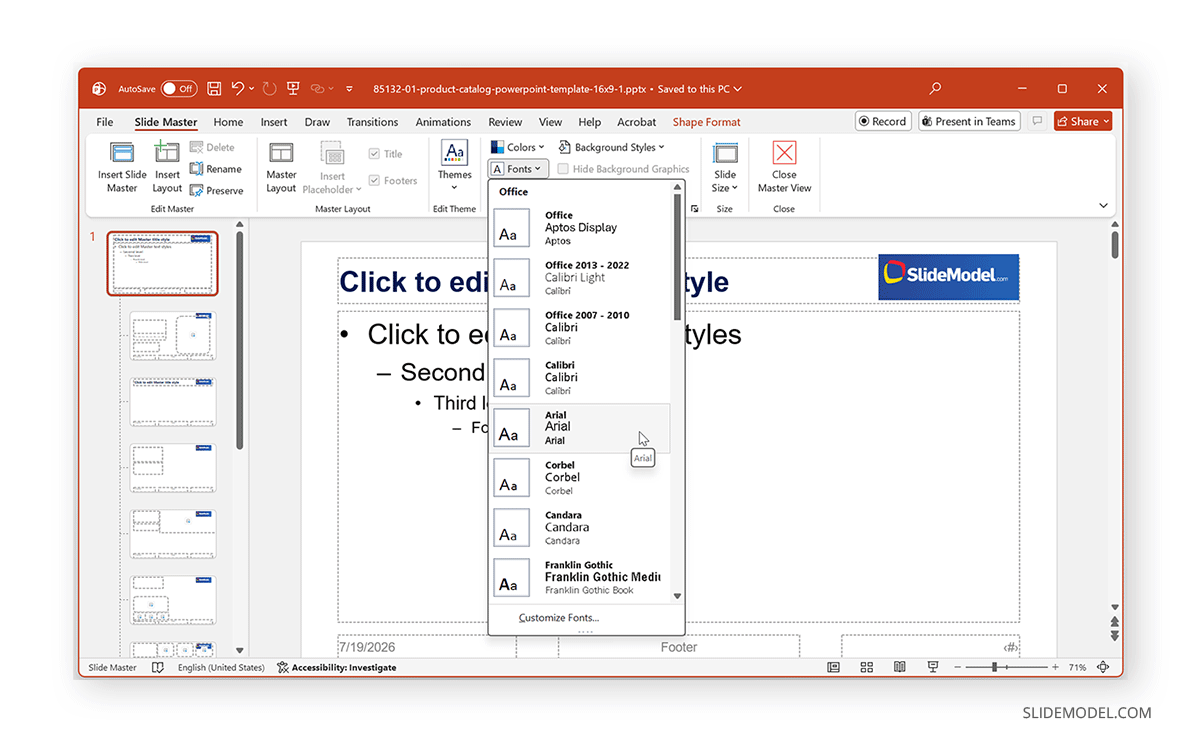This screenshot has width=1200, height=743.
Task: Click the 71% zoom level
Action: coord(1077,667)
